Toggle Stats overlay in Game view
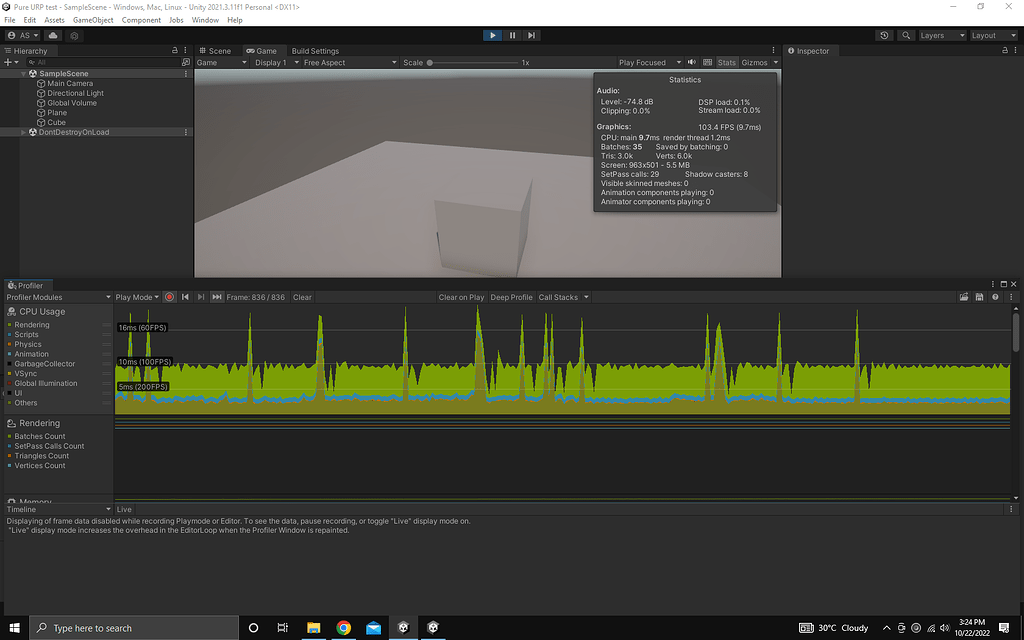The image size is (1024, 640). (727, 61)
